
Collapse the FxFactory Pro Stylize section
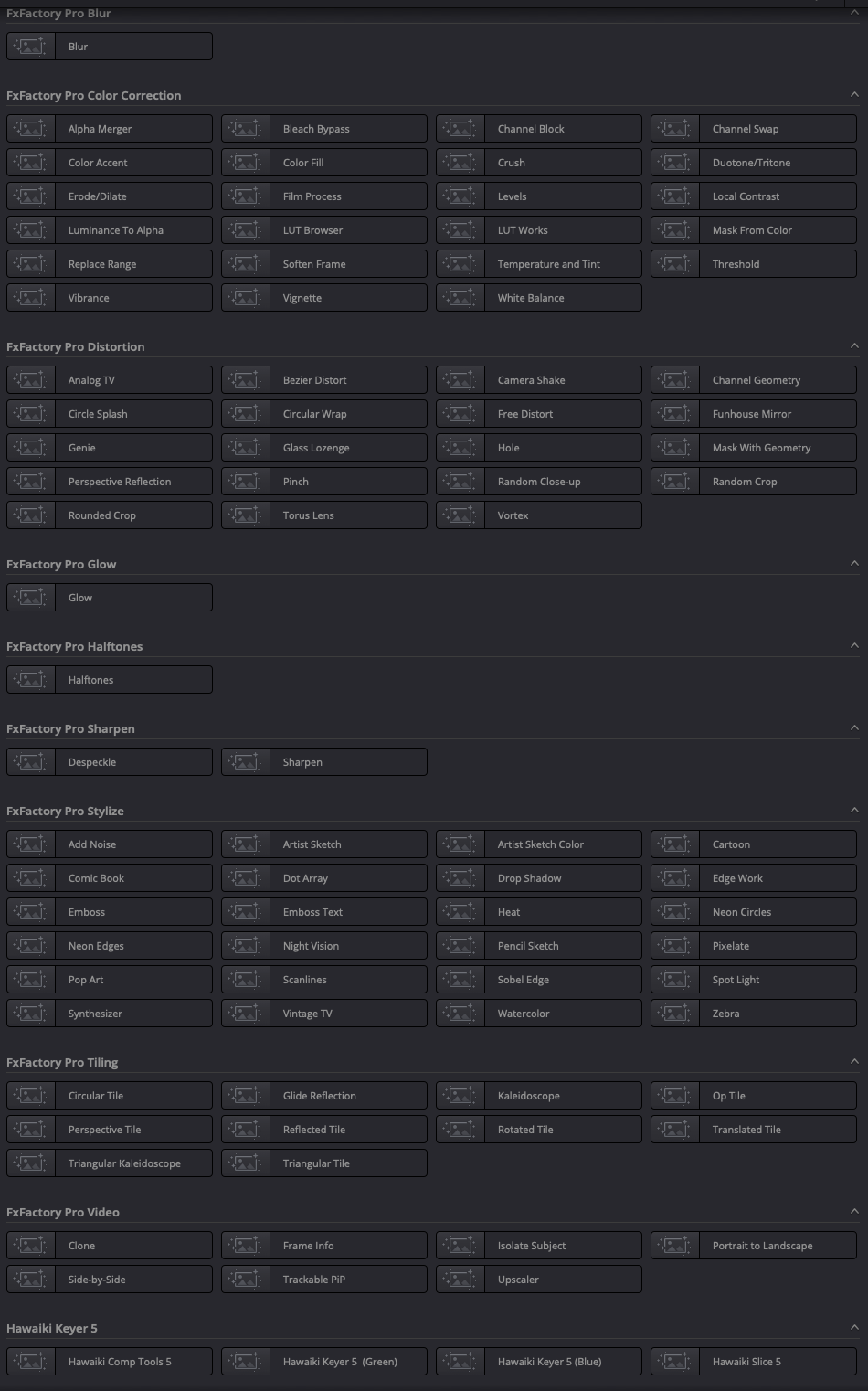tap(854, 811)
